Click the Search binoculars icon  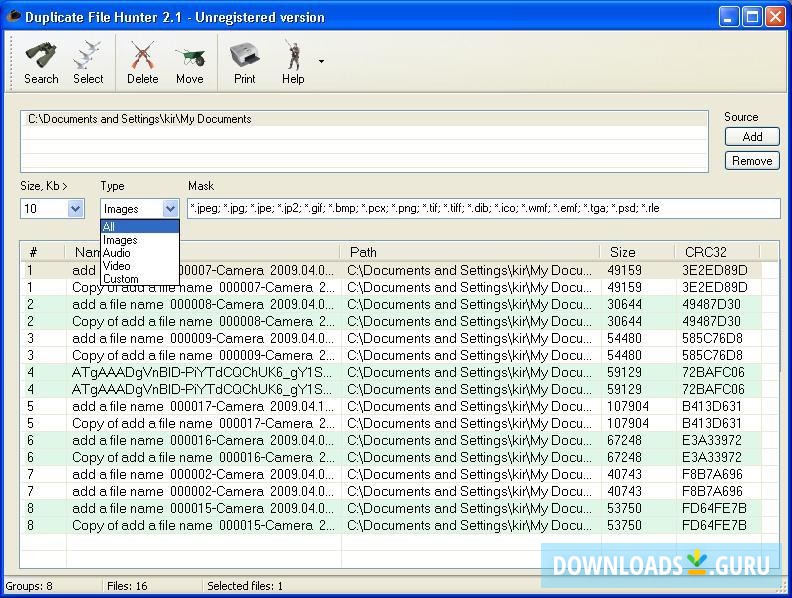[x=41, y=56]
